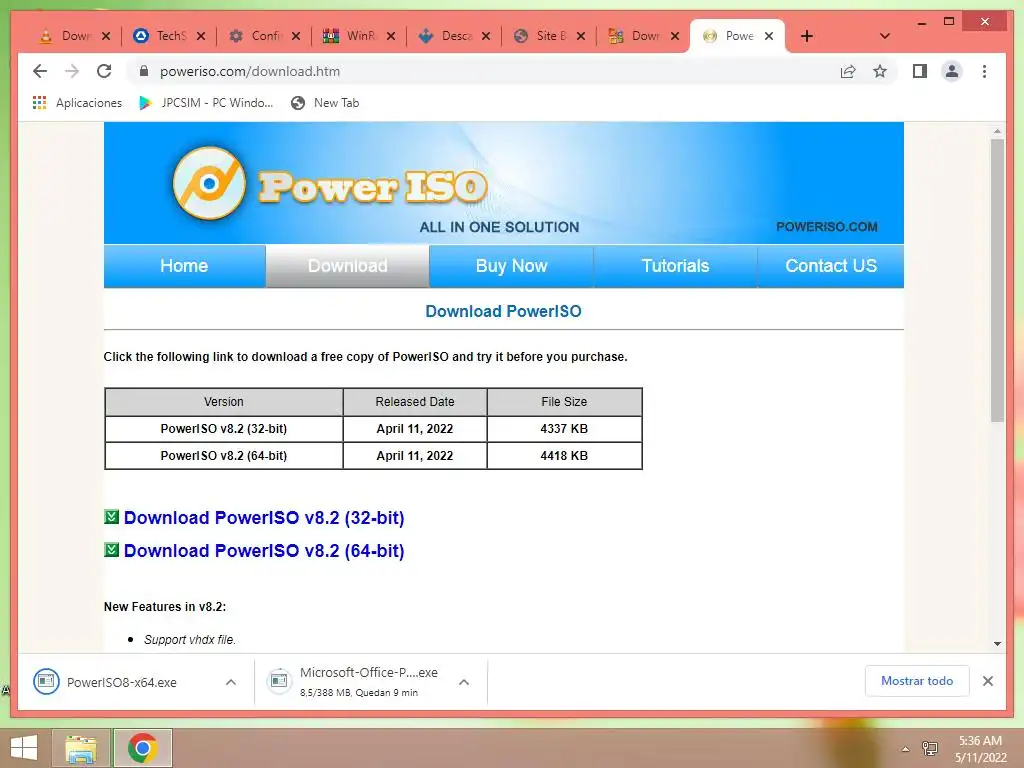Open the Buy Now navigation menu
Image resolution: width=1024 pixels, height=768 pixels.
pos(511,266)
